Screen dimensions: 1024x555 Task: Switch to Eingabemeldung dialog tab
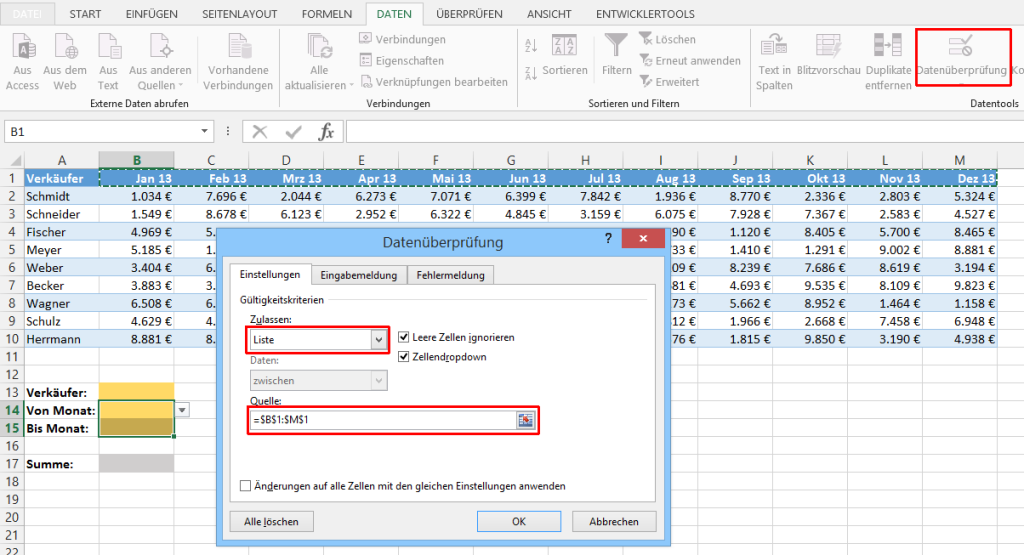point(359,275)
